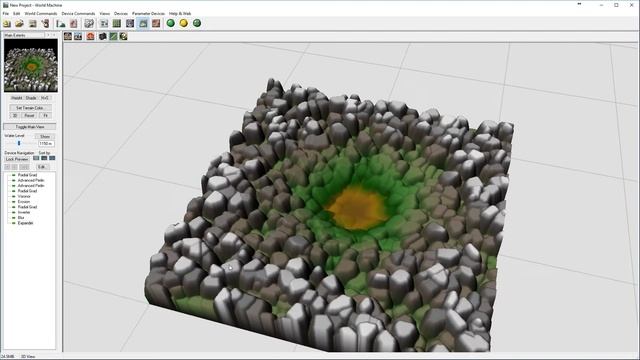This screenshot has width=640, height=360.
Task: Click the hand pointer toolbar icon
Action: coord(45,24)
